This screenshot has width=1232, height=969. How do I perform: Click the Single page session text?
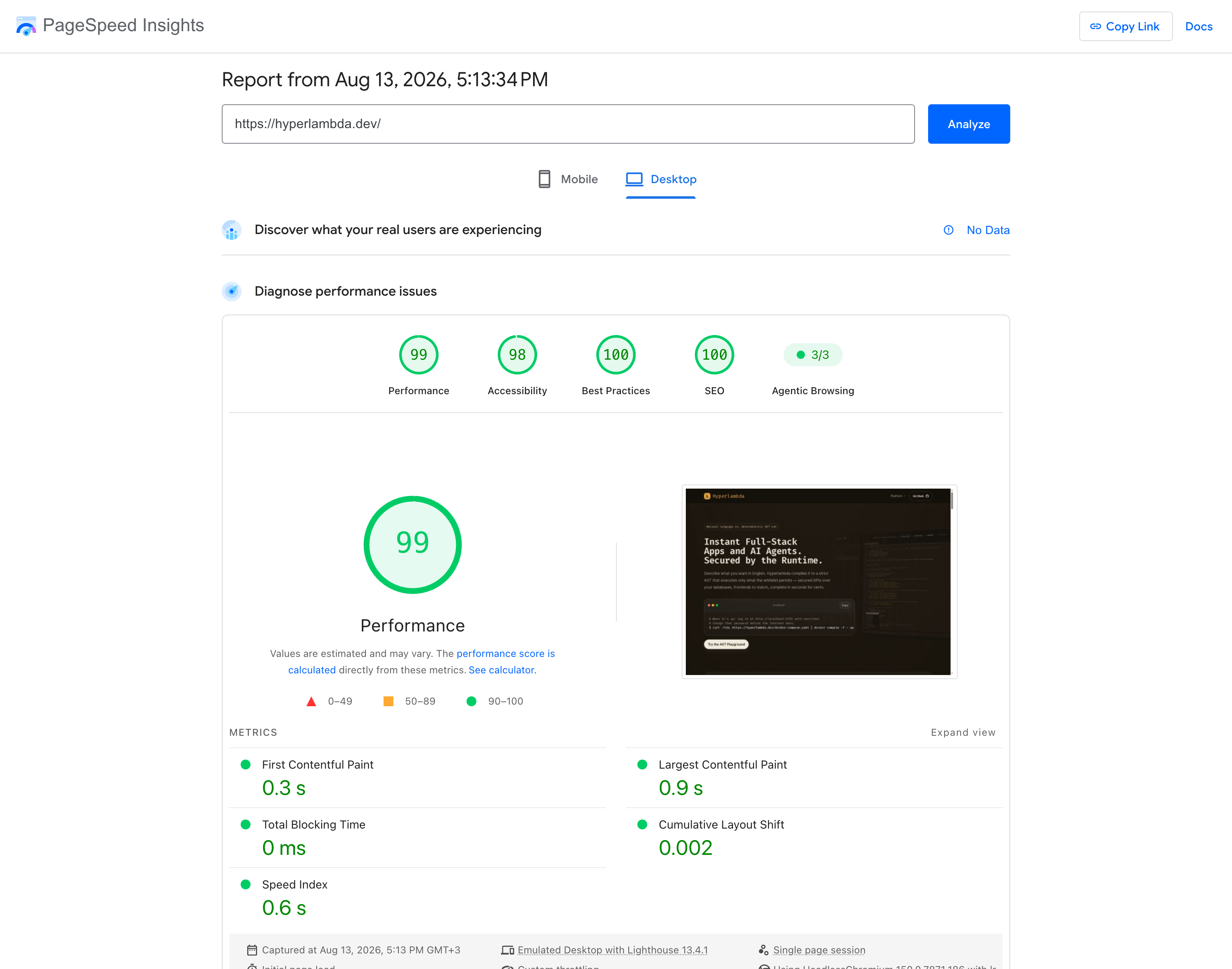pos(819,950)
